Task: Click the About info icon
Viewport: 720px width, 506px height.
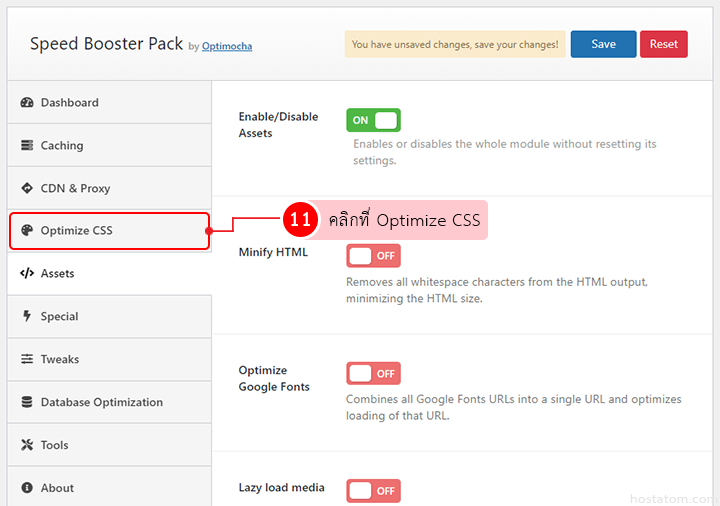Action: point(27,488)
